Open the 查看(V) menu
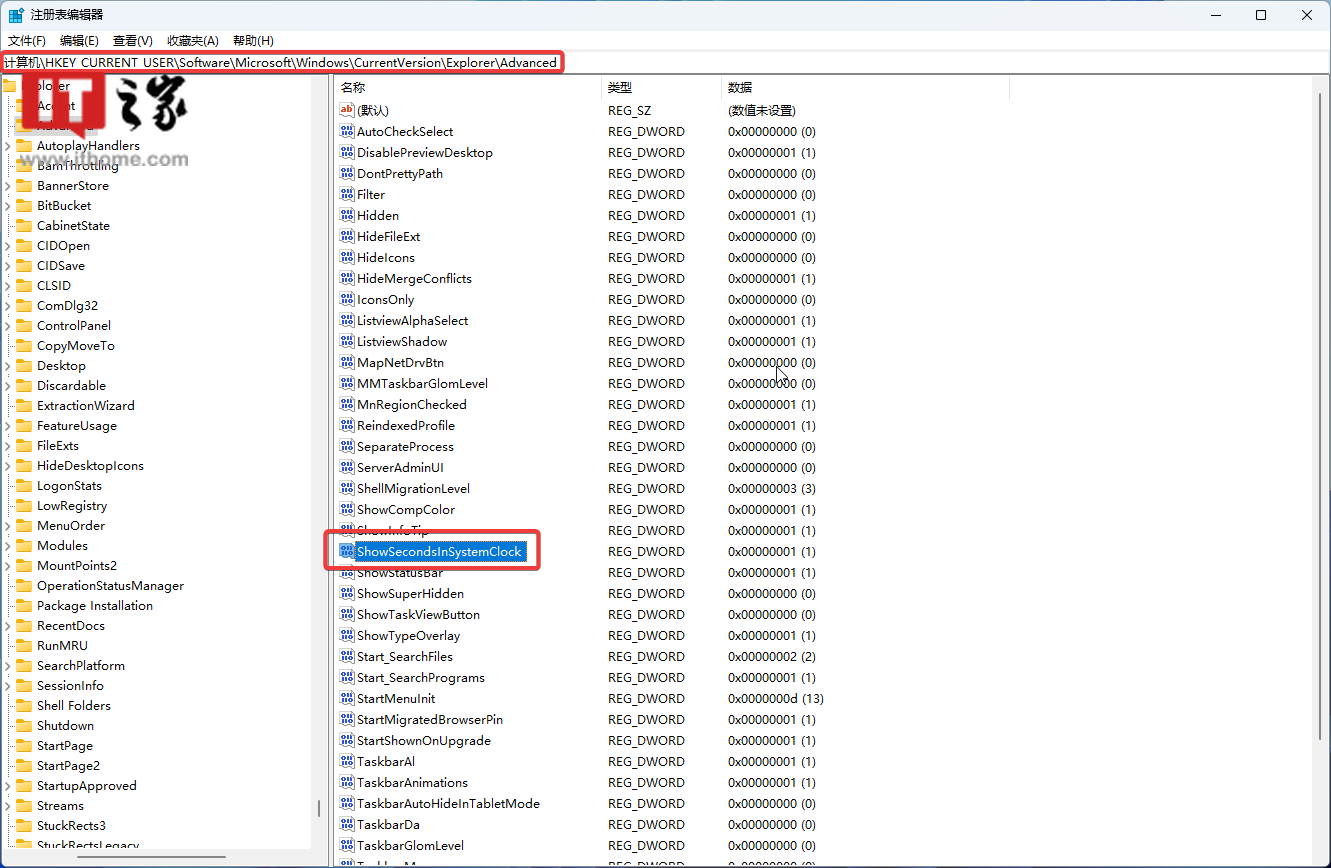 pyautogui.click(x=133, y=40)
